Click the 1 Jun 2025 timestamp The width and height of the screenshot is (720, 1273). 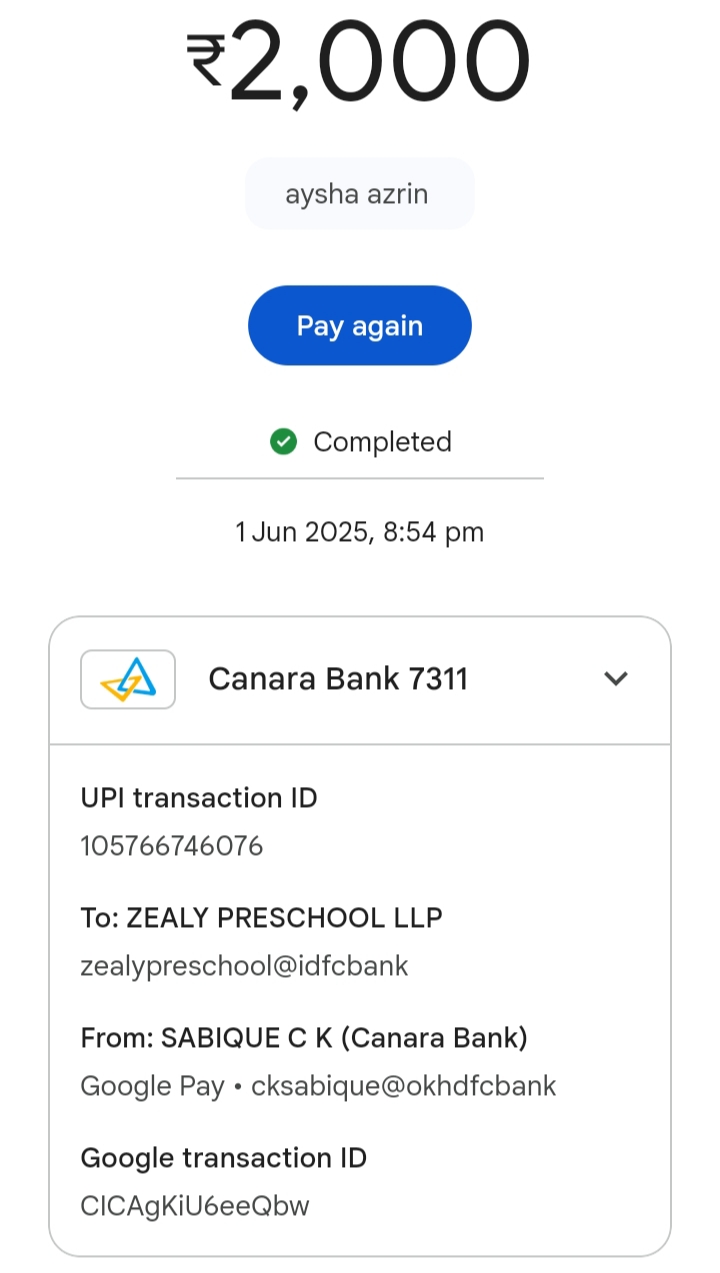tap(359, 532)
